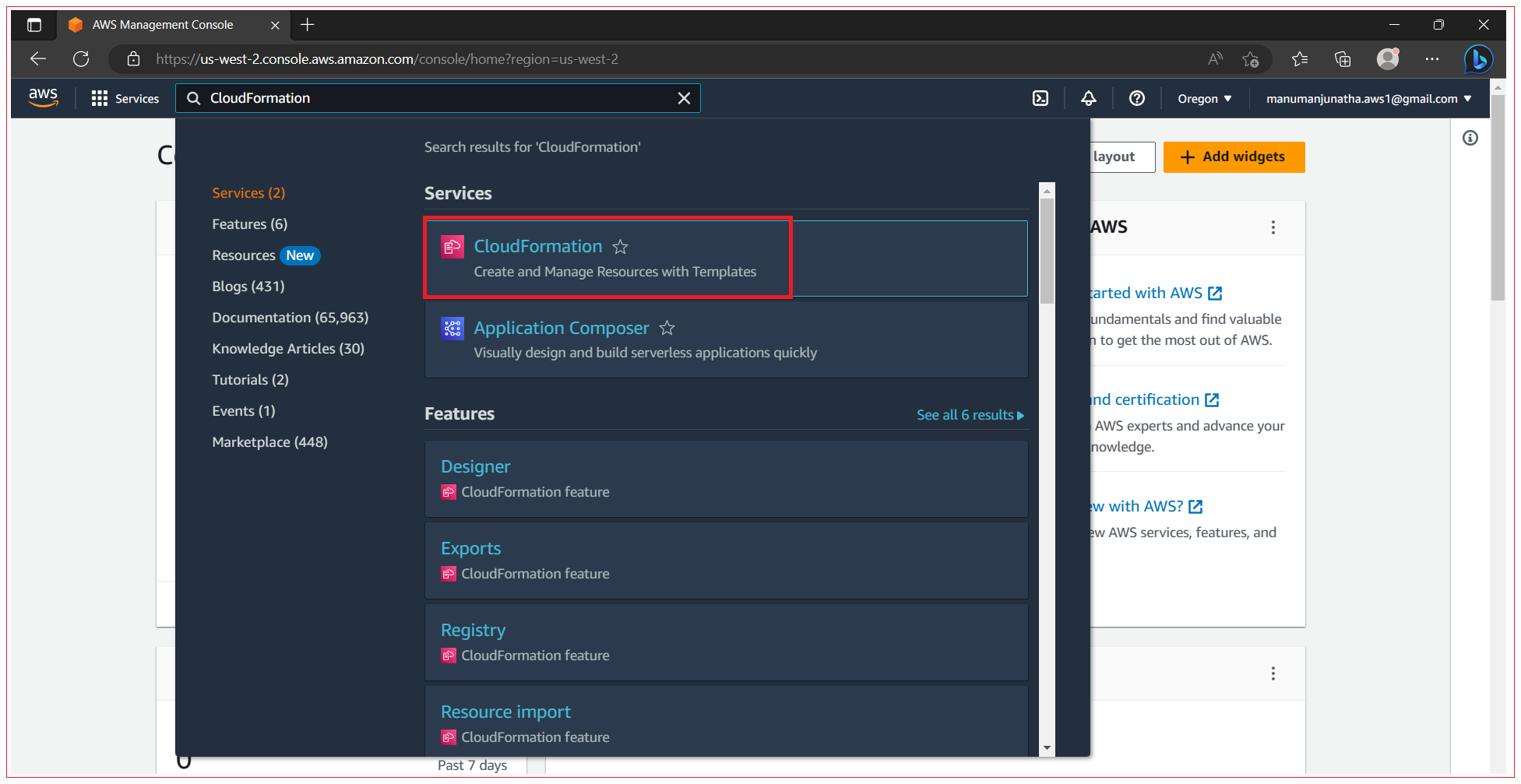Click the browser refresh icon
Screen dimensions: 1521x784
click(81, 59)
